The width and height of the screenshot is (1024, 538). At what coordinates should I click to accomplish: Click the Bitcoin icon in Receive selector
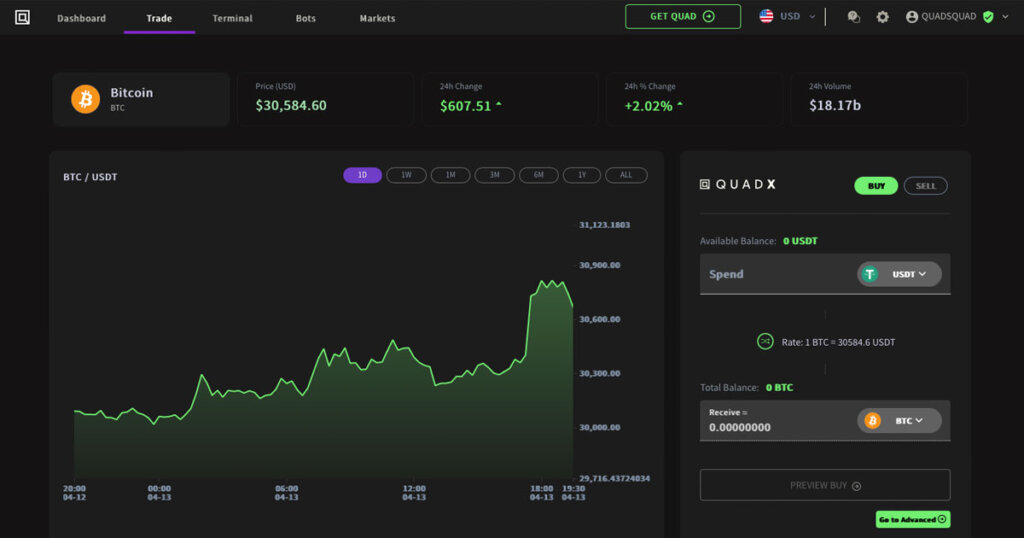pos(872,420)
